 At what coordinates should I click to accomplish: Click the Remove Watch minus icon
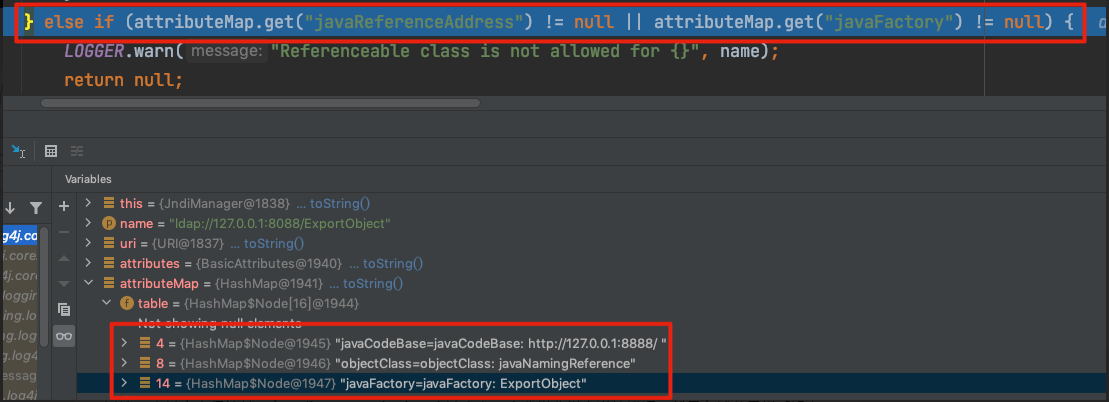(64, 231)
